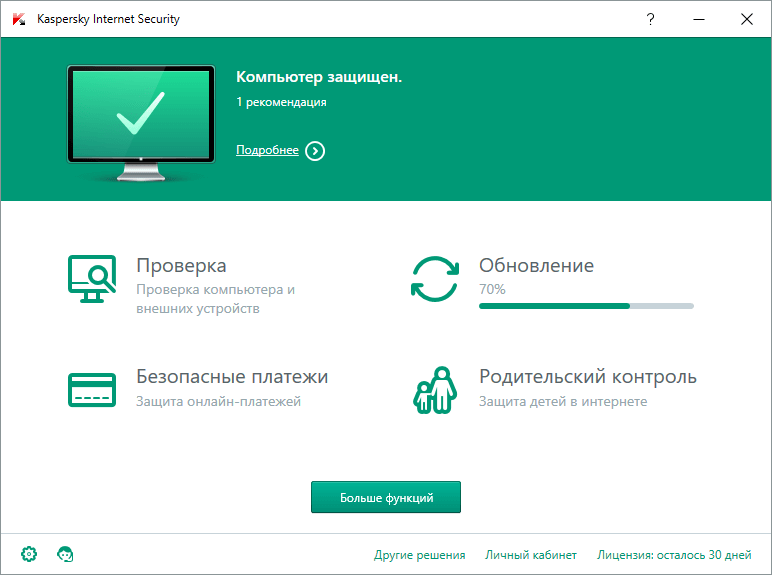Open the Scan (Проверка) monitor icon
The width and height of the screenshot is (772, 575).
pyautogui.click(x=92, y=279)
